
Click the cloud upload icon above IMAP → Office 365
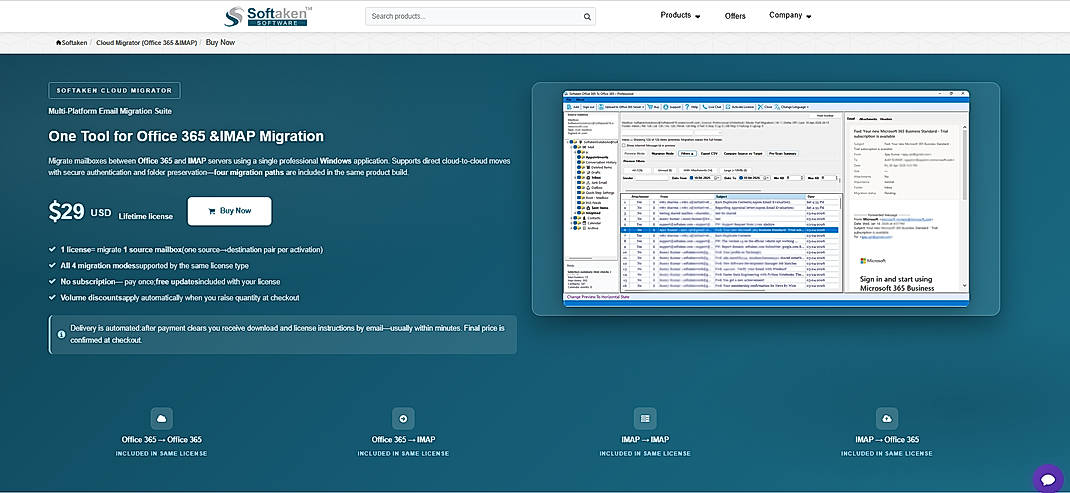(886, 418)
